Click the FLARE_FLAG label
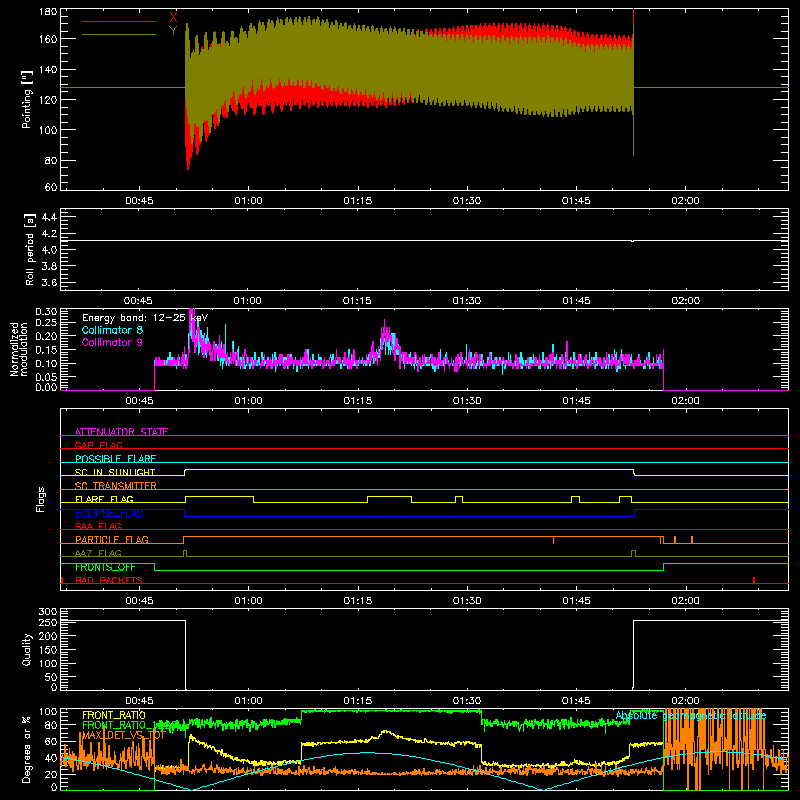800x800 pixels. pos(104,499)
